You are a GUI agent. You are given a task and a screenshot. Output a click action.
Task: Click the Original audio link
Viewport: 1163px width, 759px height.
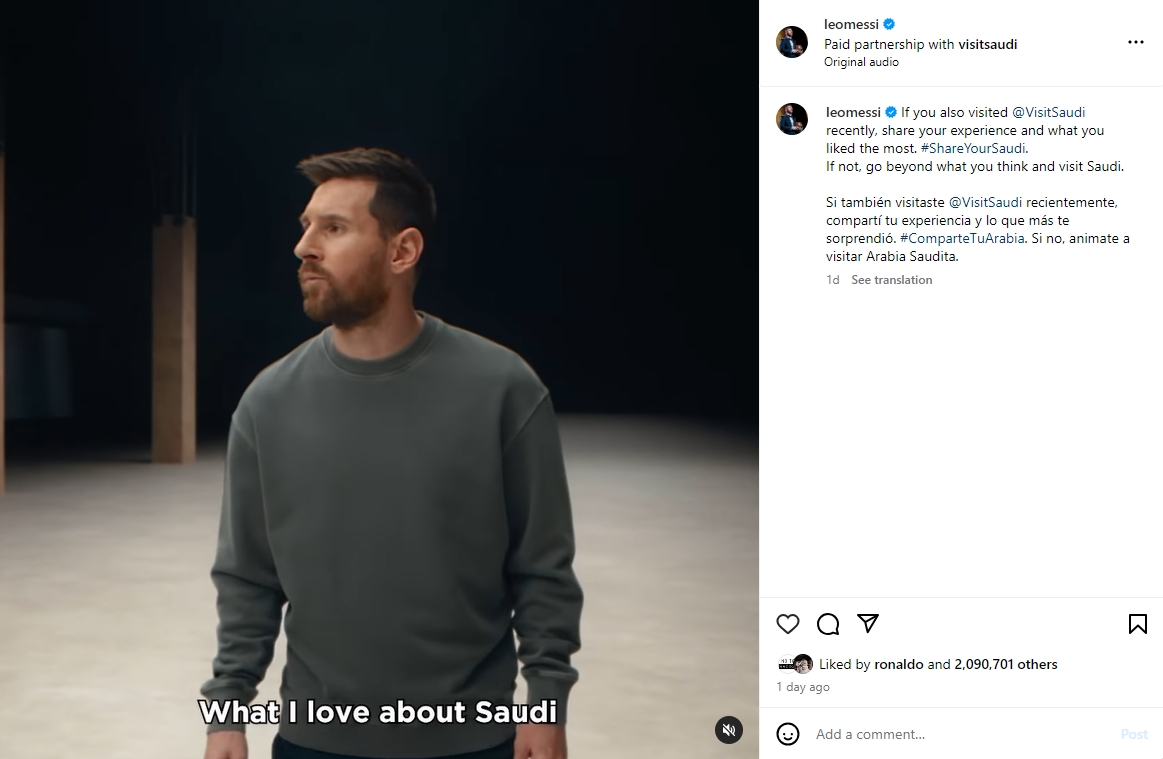861,62
